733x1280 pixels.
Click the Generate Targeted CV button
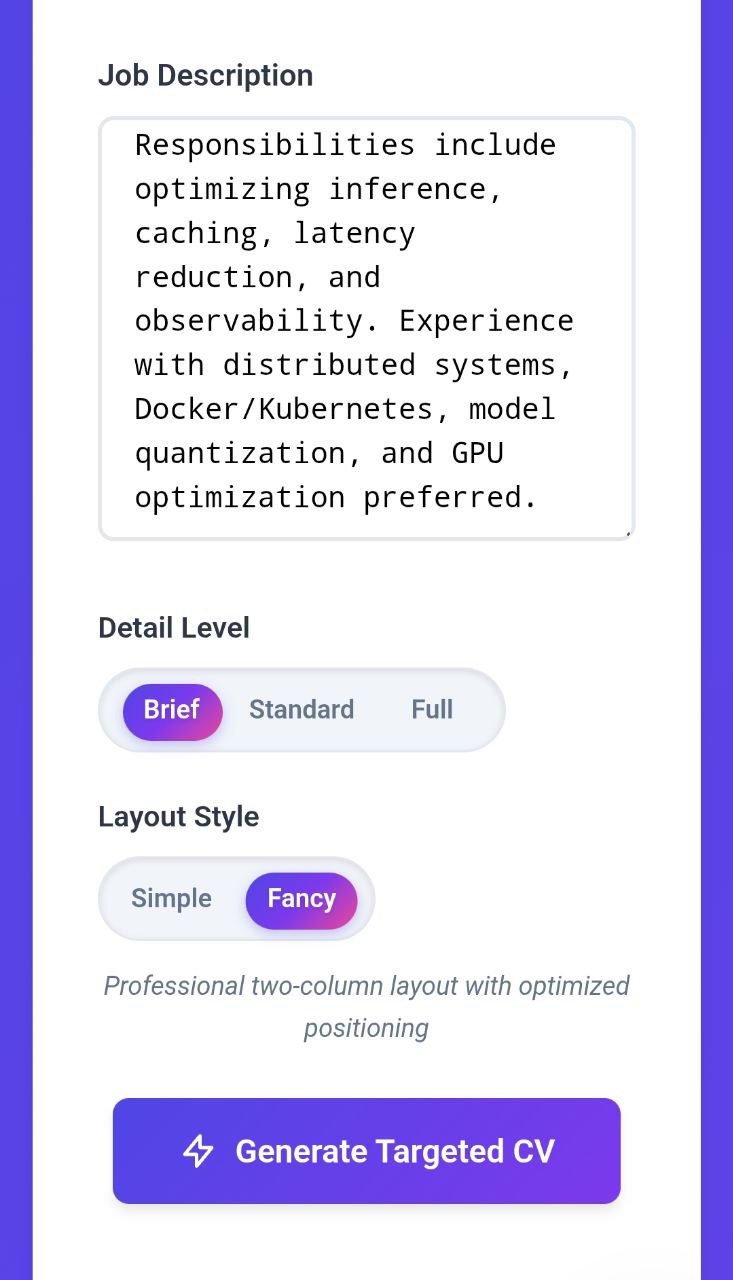coord(366,1151)
